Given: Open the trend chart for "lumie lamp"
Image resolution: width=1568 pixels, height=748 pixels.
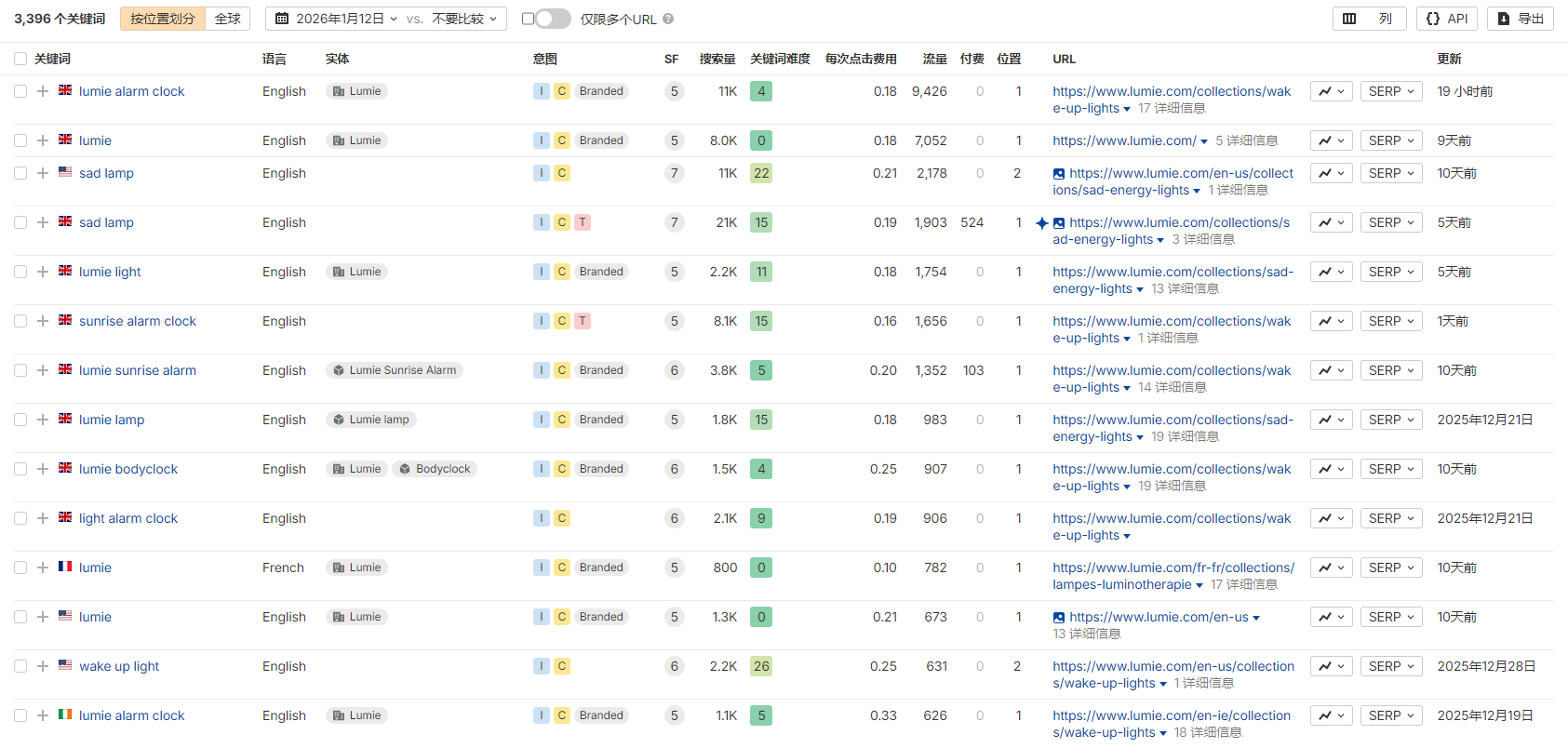Looking at the screenshot, I should coord(1331,420).
